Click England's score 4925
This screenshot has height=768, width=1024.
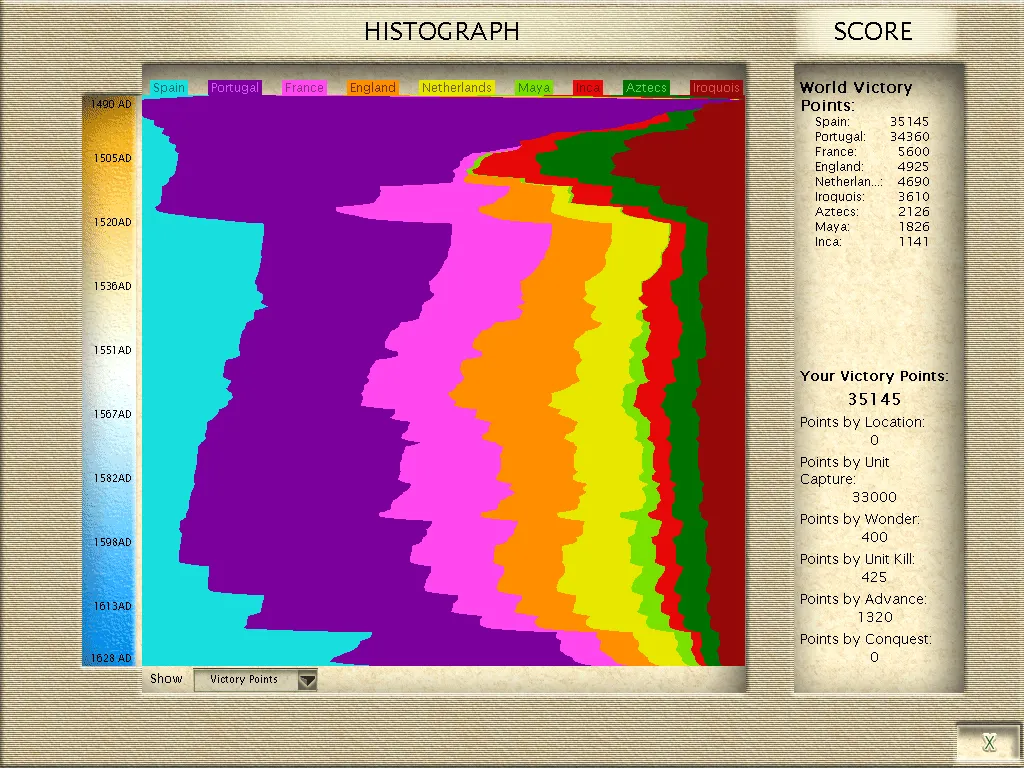[x=913, y=167]
